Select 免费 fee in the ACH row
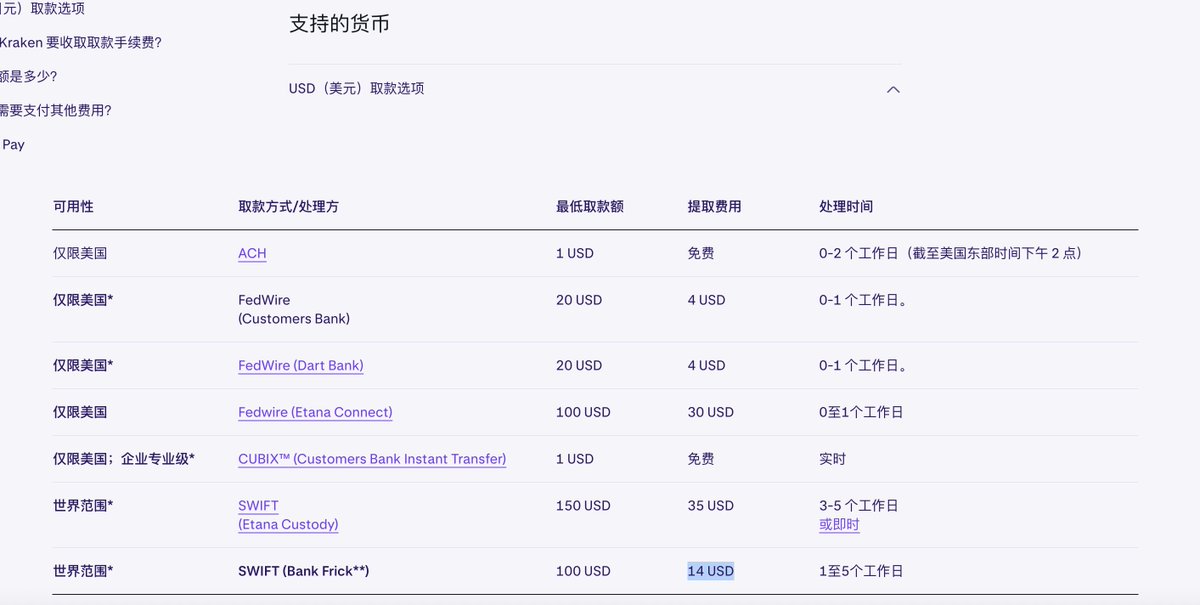1200x605 pixels. pos(701,253)
